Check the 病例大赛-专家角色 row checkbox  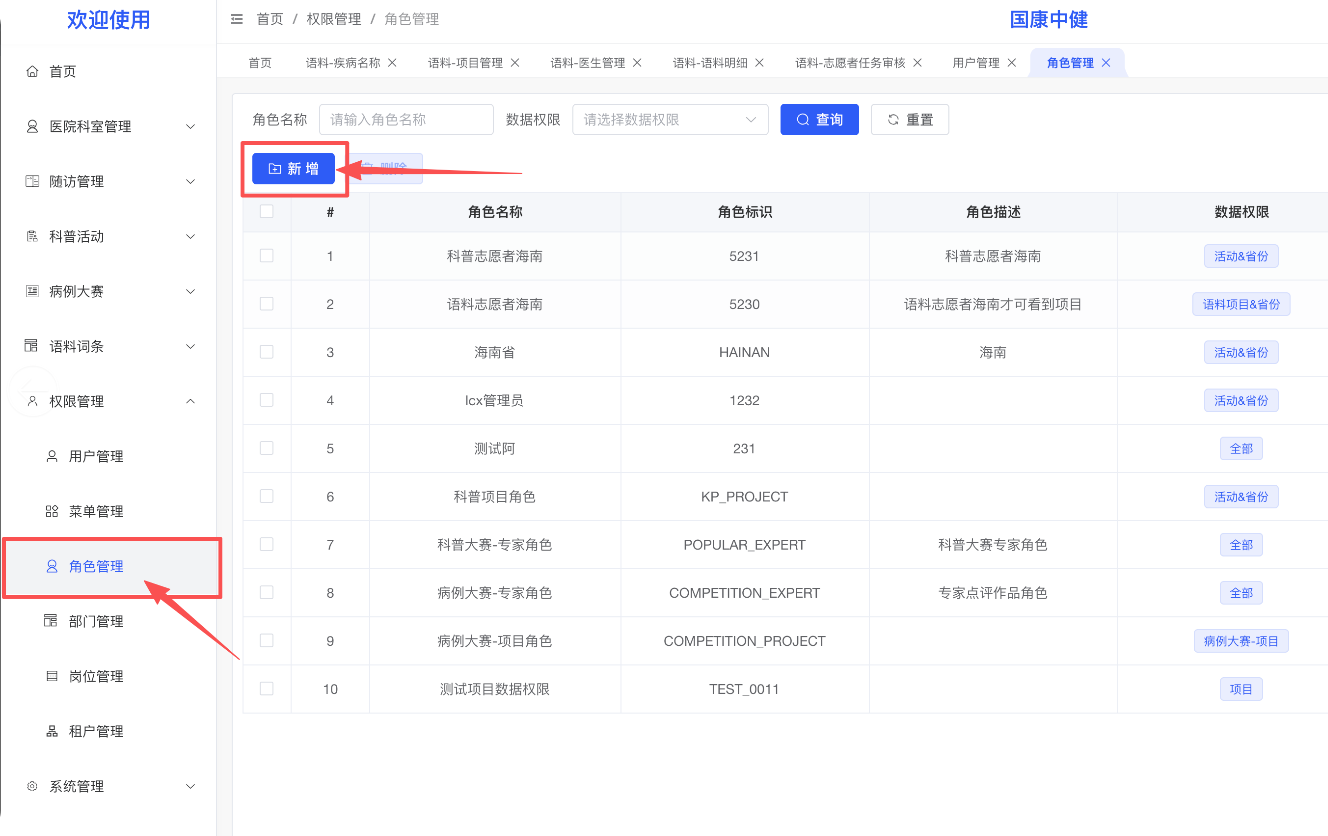tap(266, 592)
